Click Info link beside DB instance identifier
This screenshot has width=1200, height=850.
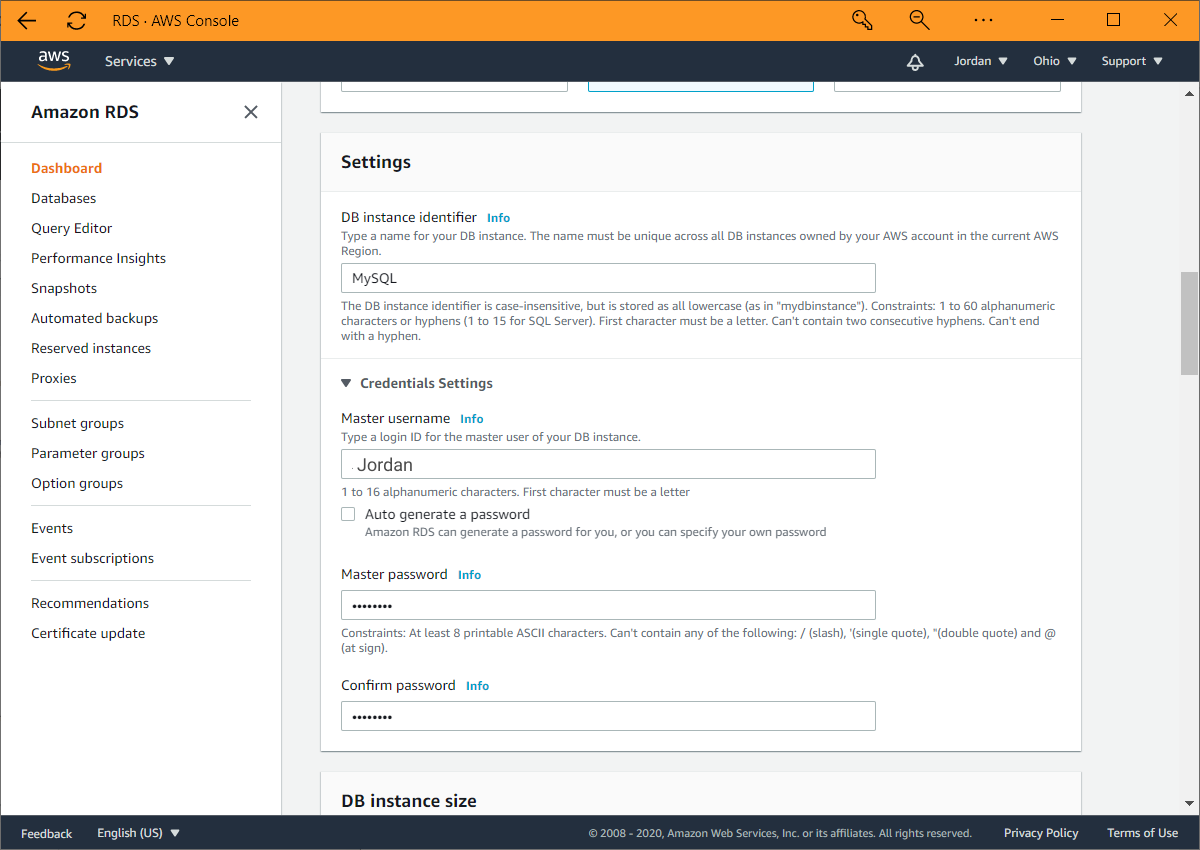498,218
